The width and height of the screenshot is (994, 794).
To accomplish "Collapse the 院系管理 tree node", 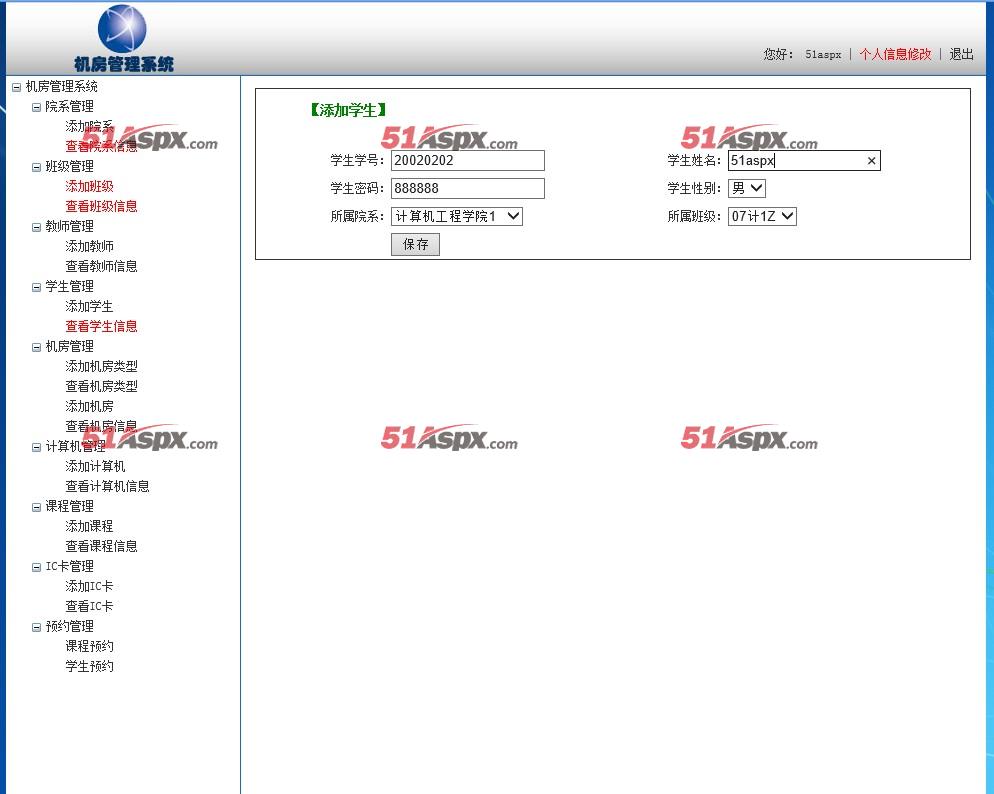I will pyautogui.click(x=36, y=107).
